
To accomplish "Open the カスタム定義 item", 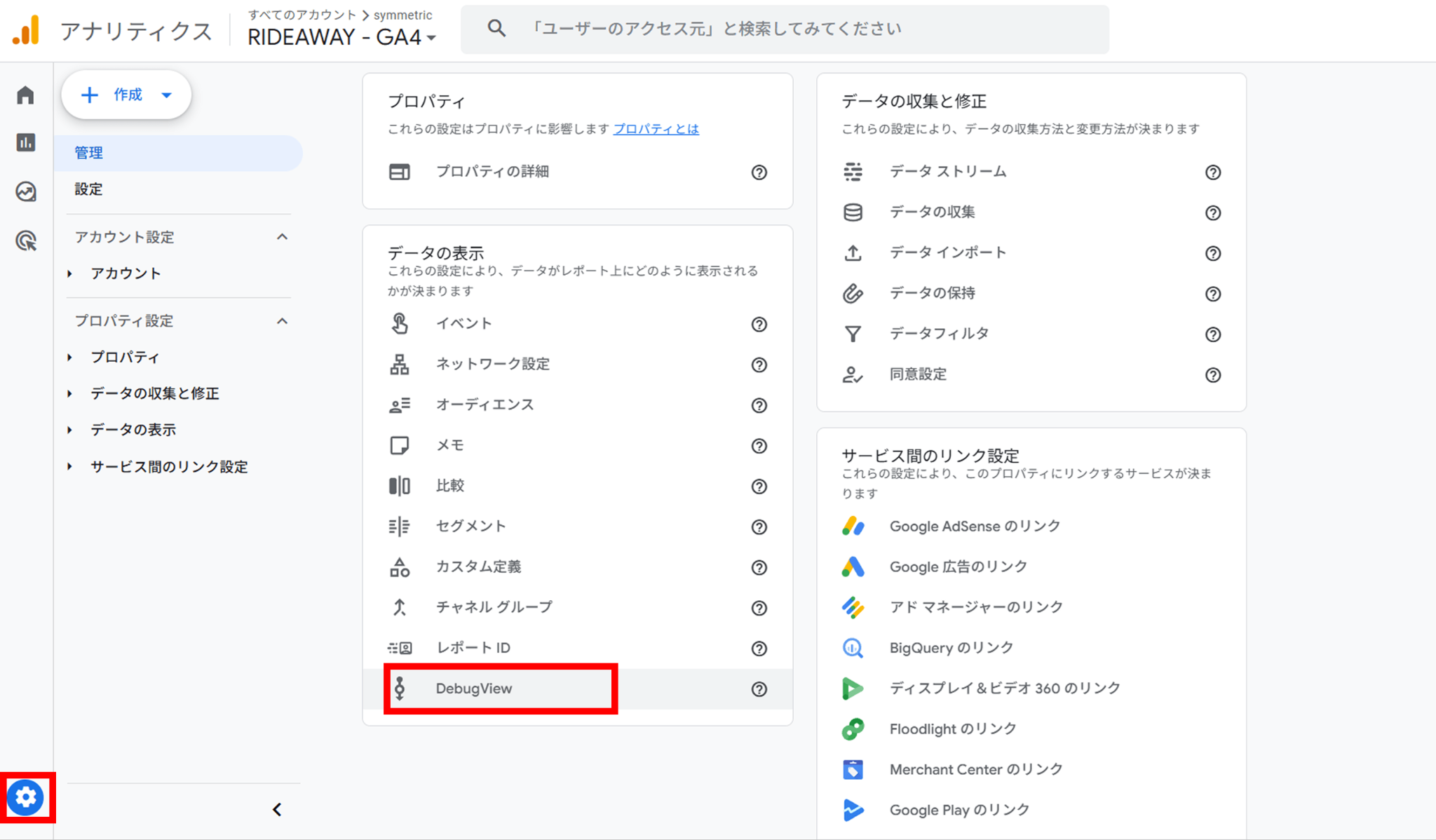I will click(x=578, y=567).
